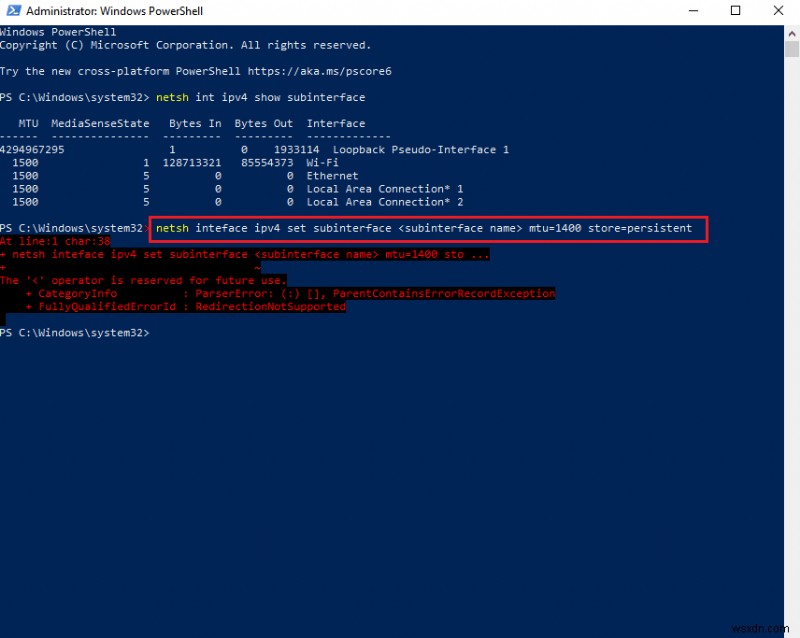Click the last PS C:\Windows\system32> prompt

pos(74,333)
